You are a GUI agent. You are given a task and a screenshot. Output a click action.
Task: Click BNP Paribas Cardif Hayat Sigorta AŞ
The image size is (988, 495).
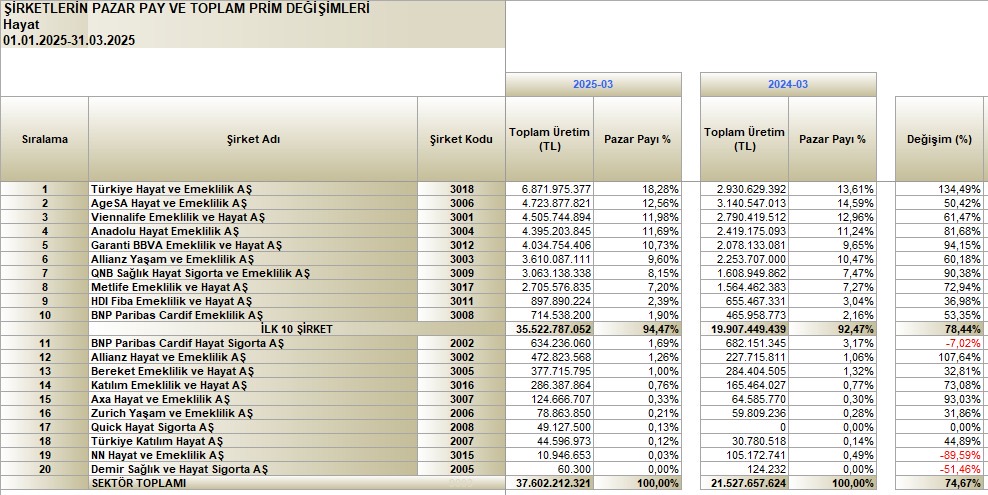[253, 343]
